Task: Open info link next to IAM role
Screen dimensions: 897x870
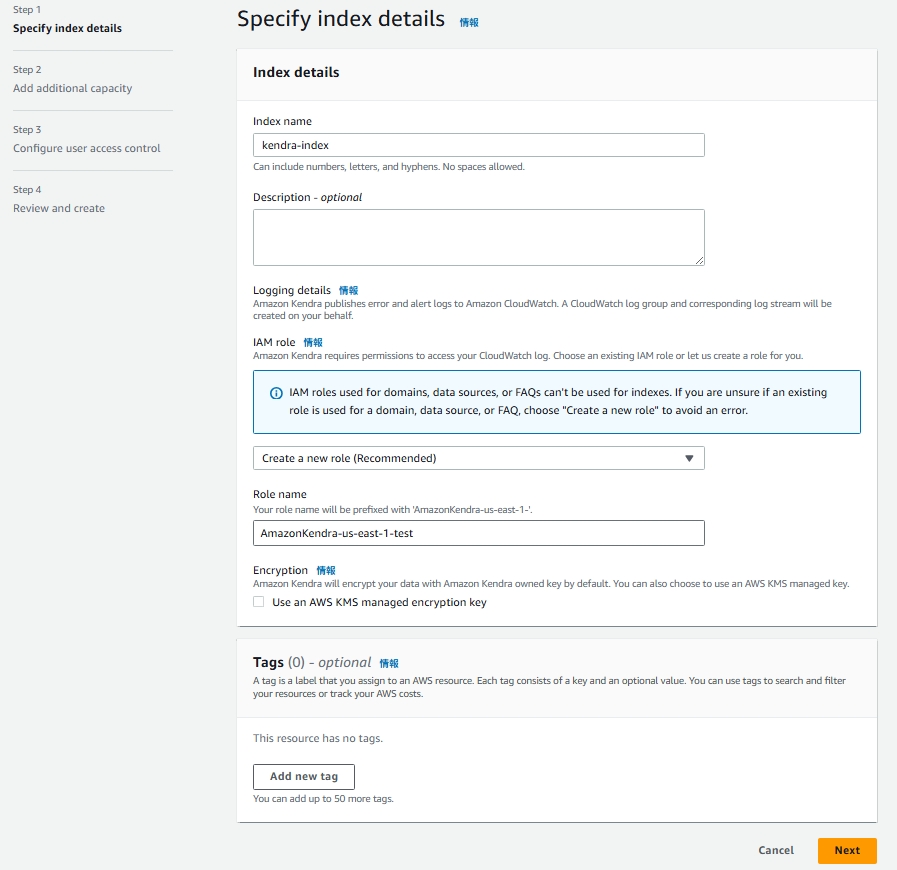Action: click(313, 342)
